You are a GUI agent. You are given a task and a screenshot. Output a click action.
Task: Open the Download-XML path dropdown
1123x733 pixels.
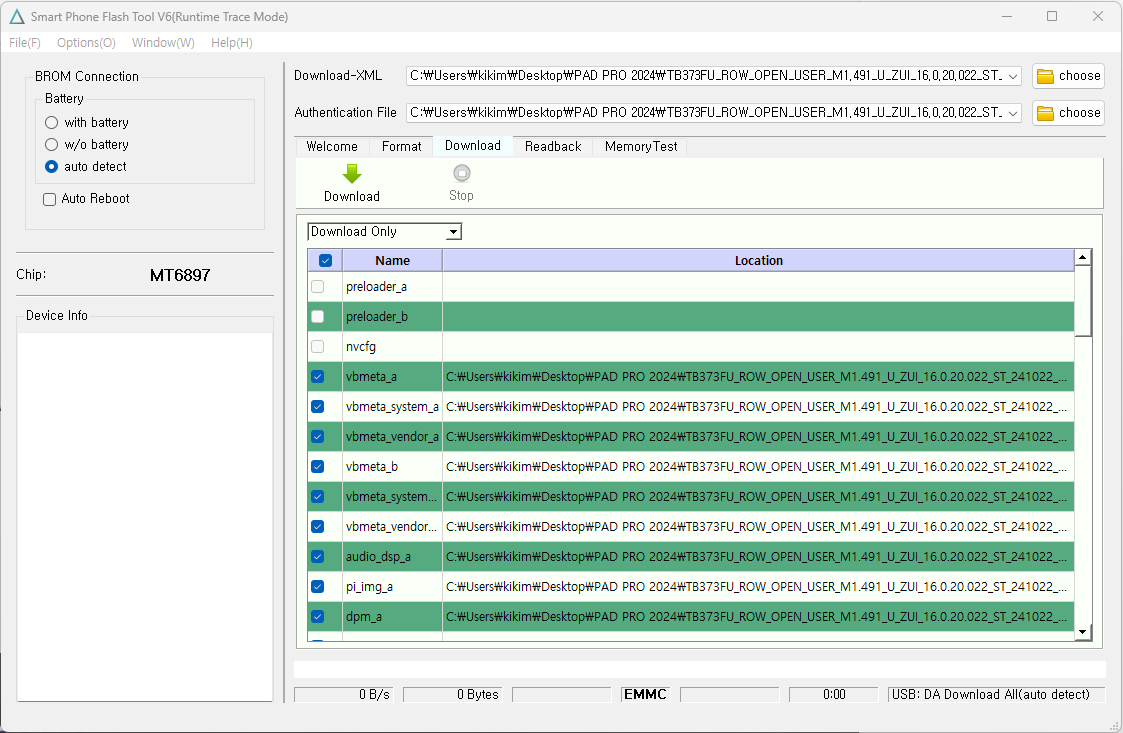click(x=1013, y=76)
